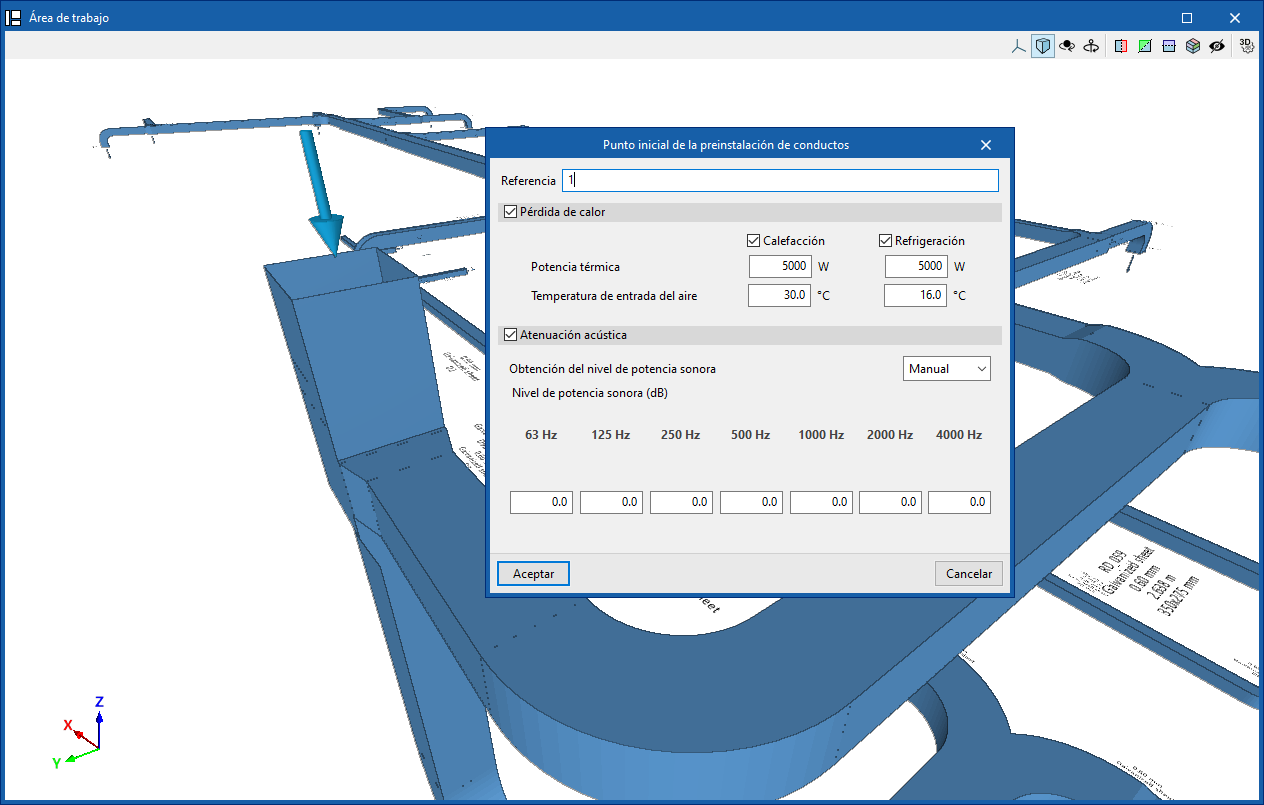
Task: Click the red-blue vertical section plane icon
Action: [x=1120, y=46]
